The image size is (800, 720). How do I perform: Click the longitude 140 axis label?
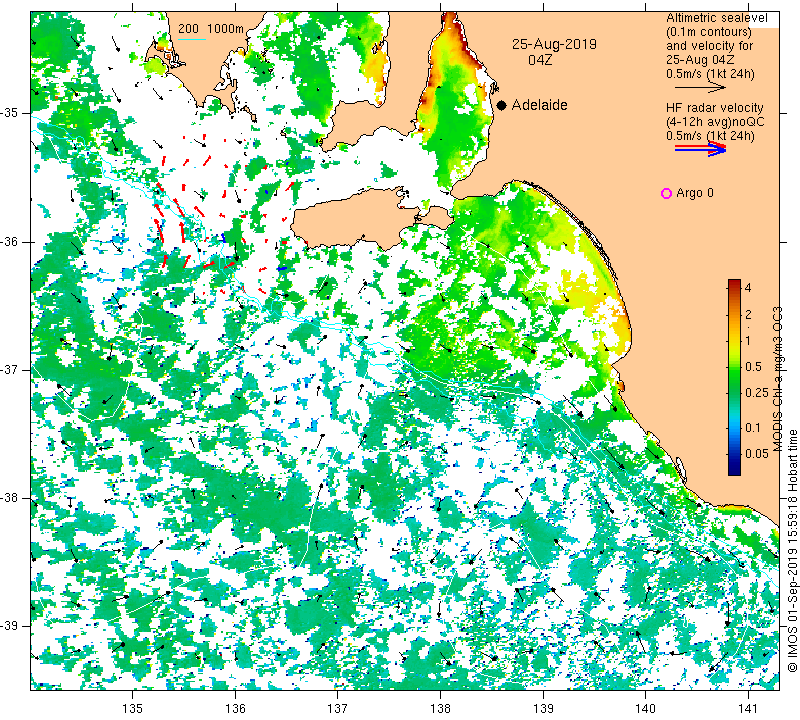click(x=645, y=709)
